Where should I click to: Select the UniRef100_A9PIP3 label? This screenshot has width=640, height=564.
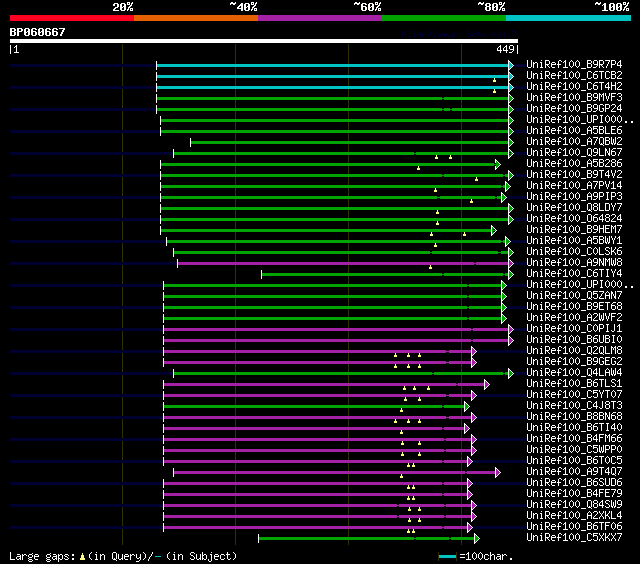574,197
